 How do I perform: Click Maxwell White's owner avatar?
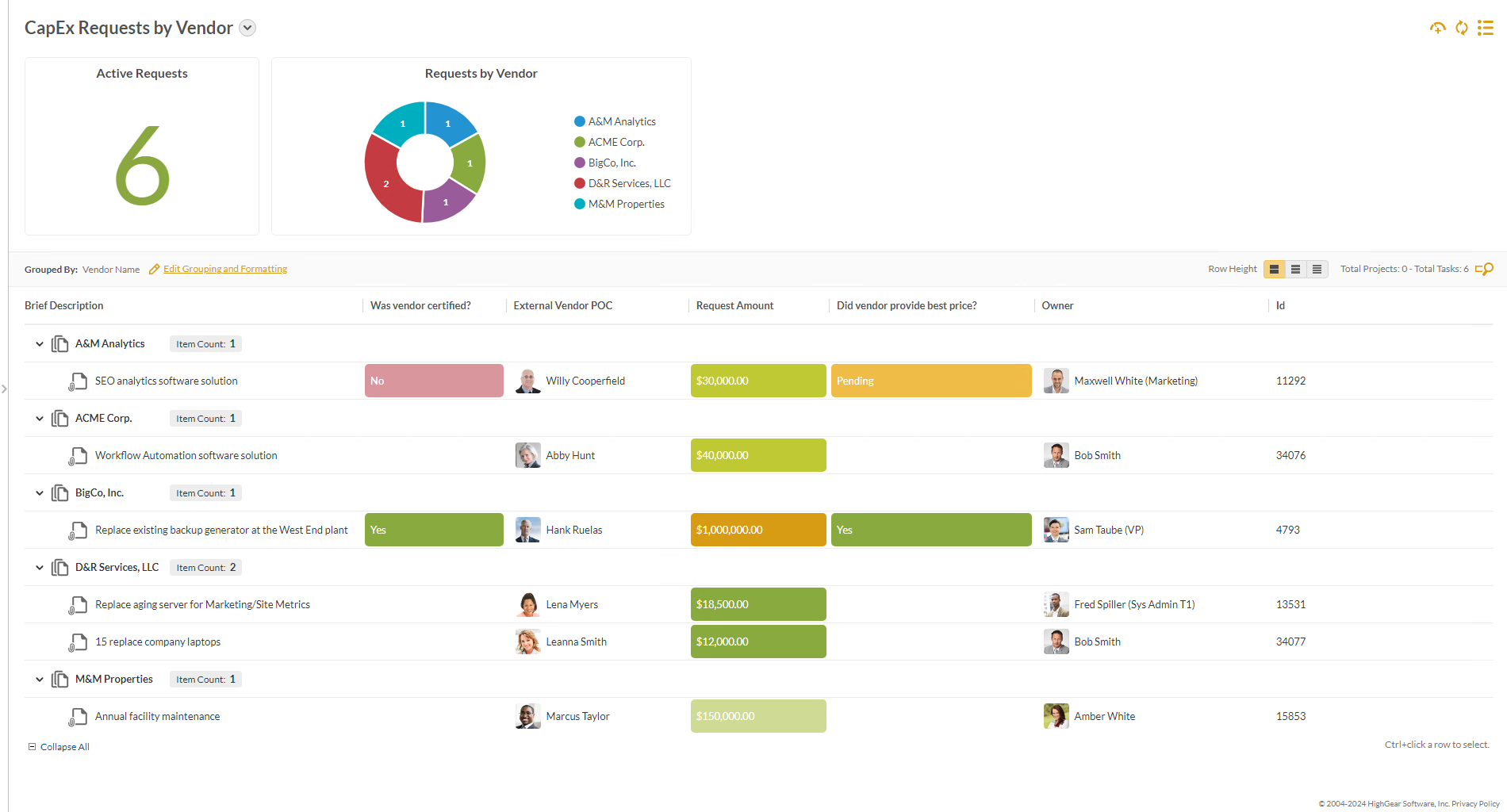(x=1056, y=381)
